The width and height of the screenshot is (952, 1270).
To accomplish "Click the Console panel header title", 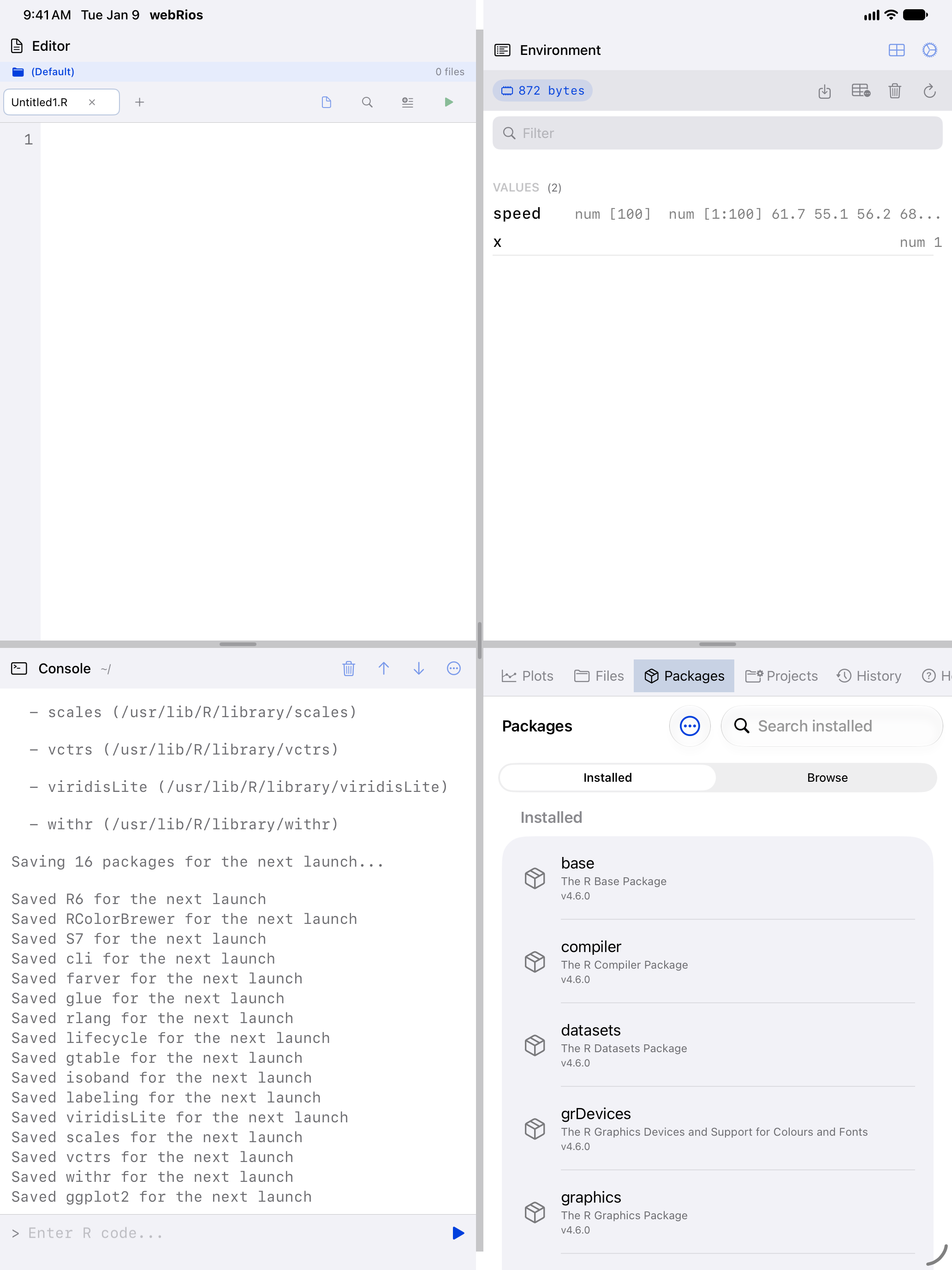I will (64, 668).
